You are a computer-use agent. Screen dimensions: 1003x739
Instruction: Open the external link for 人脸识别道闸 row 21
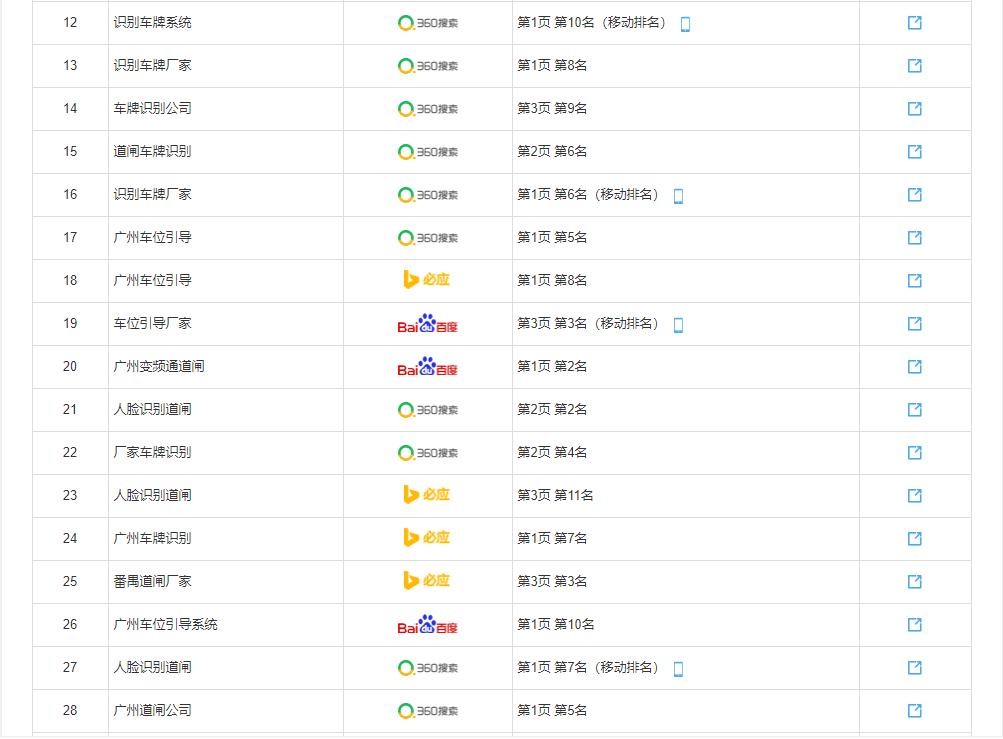pyautogui.click(x=913, y=409)
